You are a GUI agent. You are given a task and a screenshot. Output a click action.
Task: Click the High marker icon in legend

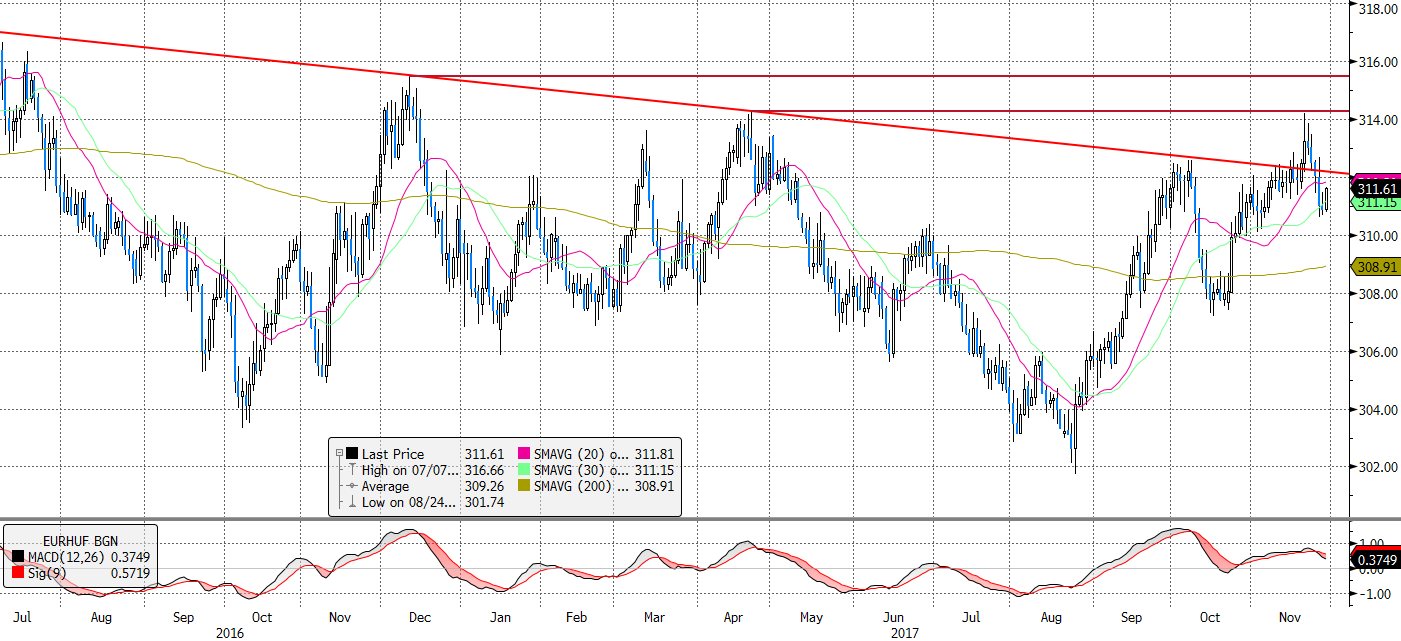tap(350, 470)
